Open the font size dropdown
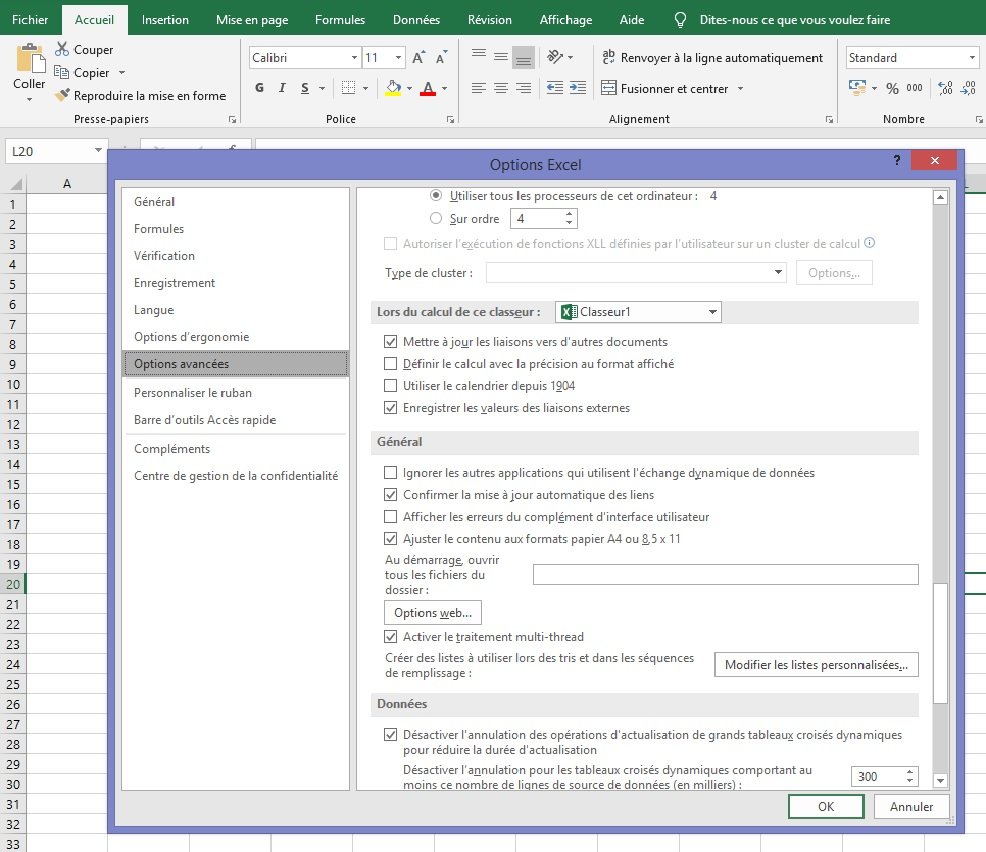The height and width of the screenshot is (852, 986). pyautogui.click(x=398, y=58)
